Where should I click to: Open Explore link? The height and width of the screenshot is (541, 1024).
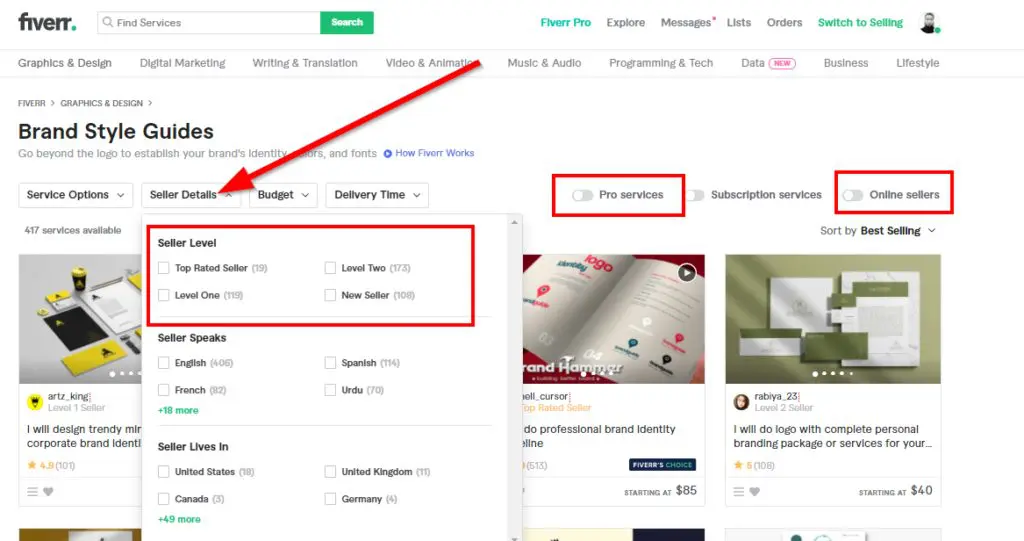(x=626, y=22)
